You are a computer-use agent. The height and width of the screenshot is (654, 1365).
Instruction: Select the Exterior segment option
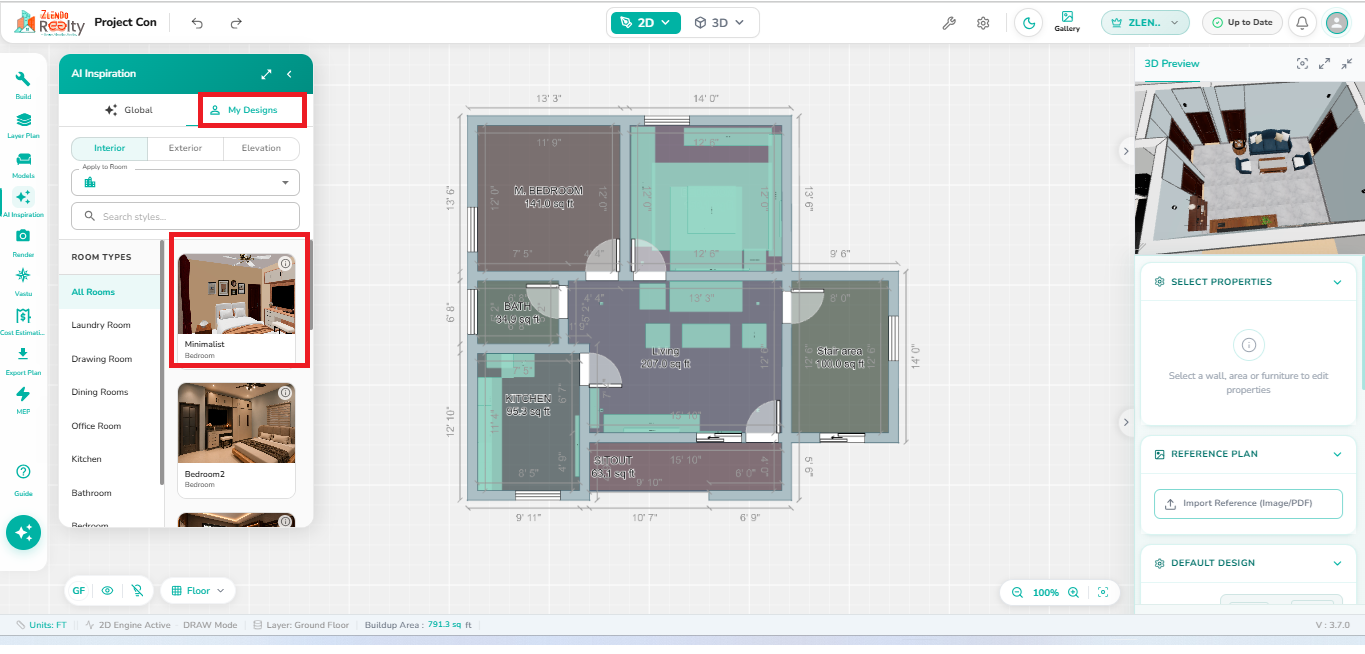coord(185,148)
